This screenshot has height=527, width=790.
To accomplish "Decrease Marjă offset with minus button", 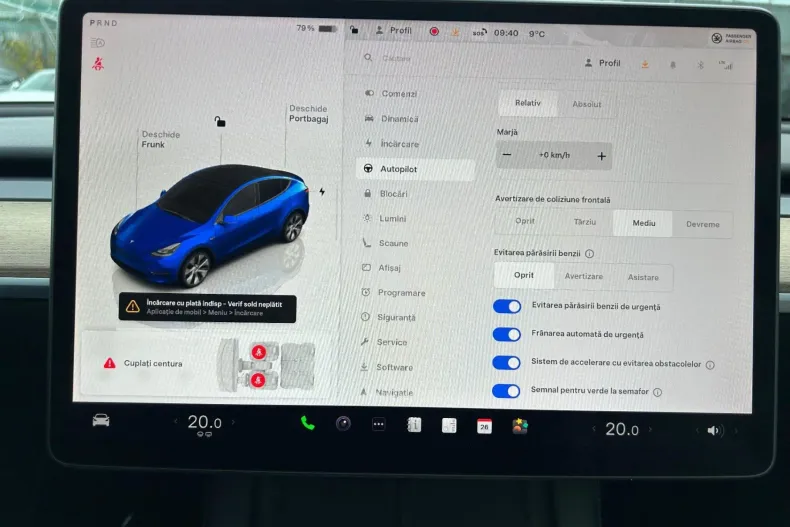I will [507, 155].
